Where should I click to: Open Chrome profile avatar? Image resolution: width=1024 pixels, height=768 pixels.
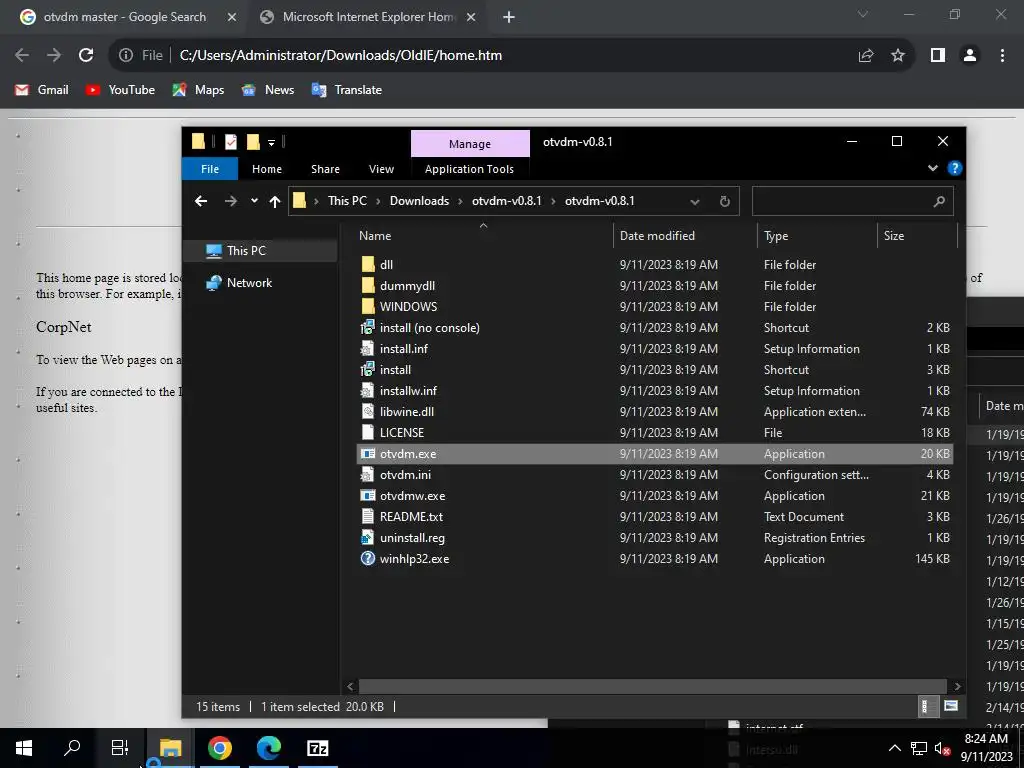tap(970, 56)
